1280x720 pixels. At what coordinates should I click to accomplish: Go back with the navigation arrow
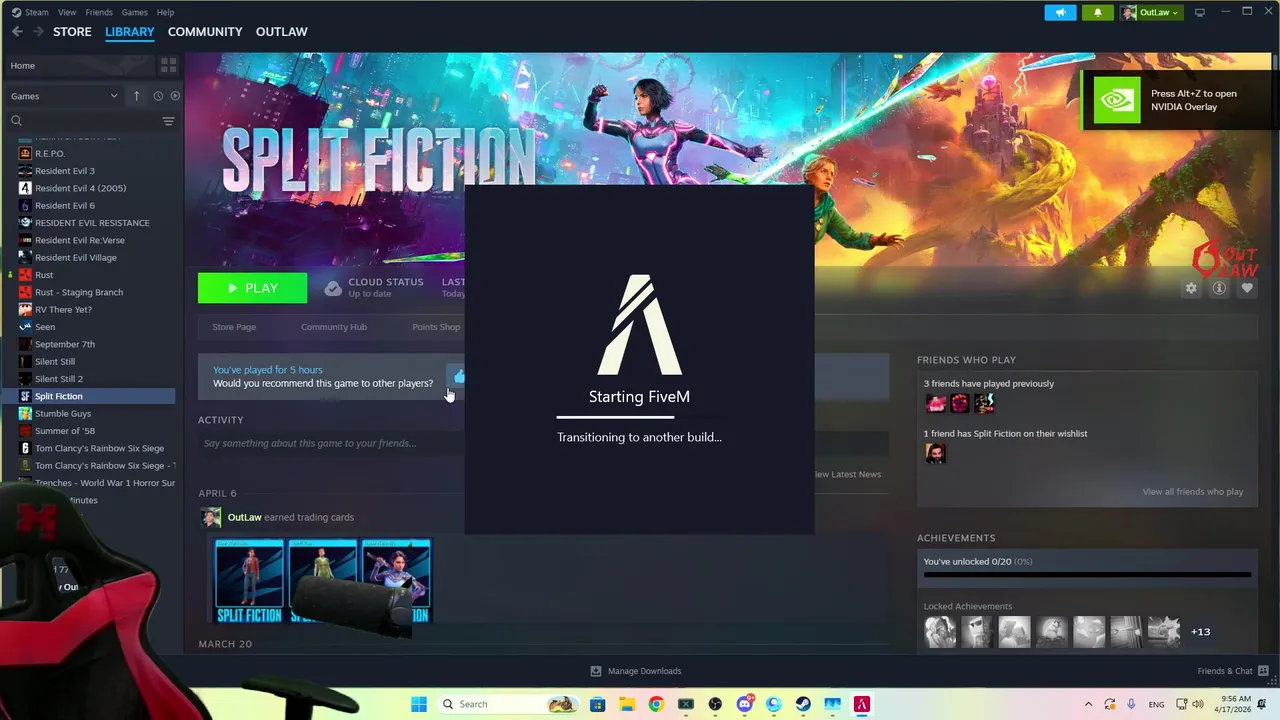tap(17, 32)
